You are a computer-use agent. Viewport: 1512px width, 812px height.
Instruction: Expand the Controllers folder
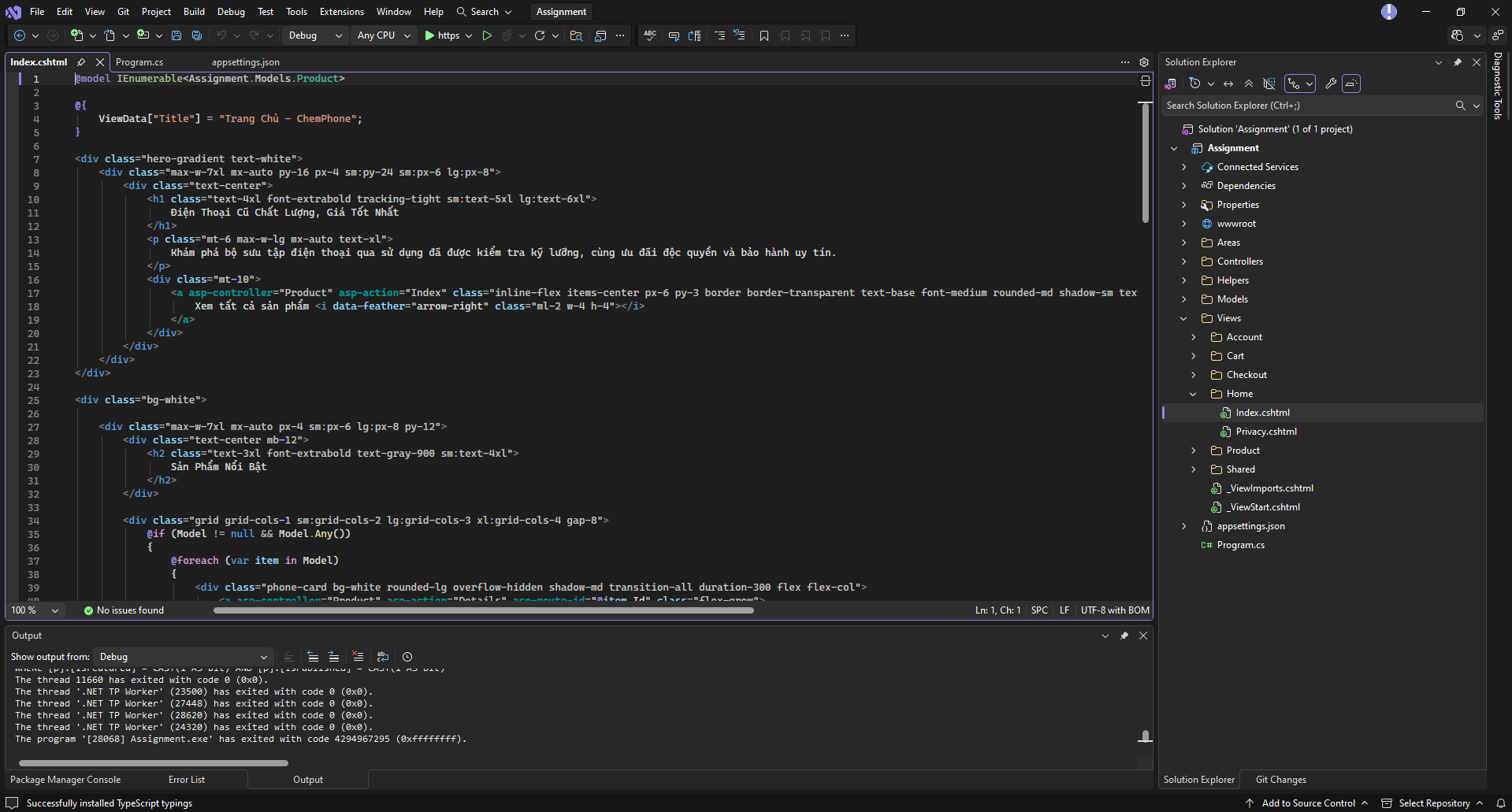pyautogui.click(x=1184, y=261)
